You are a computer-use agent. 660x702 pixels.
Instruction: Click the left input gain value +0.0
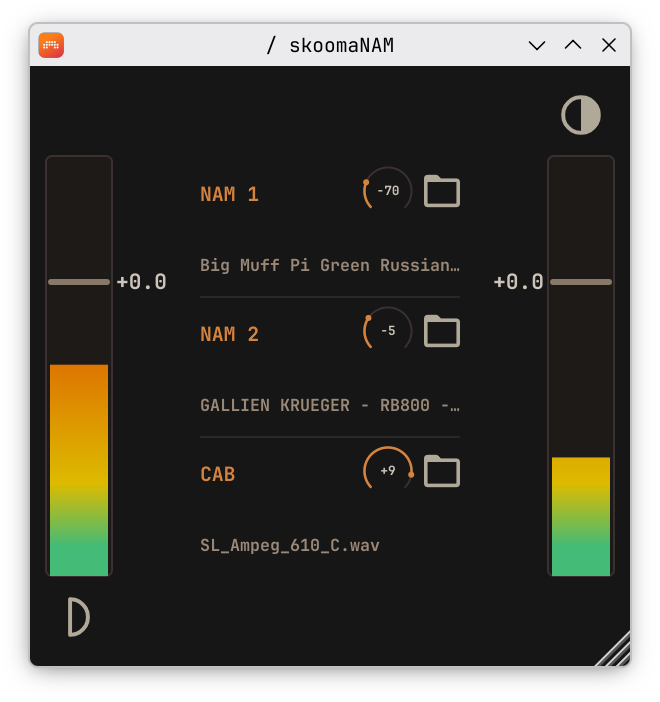coord(141,282)
